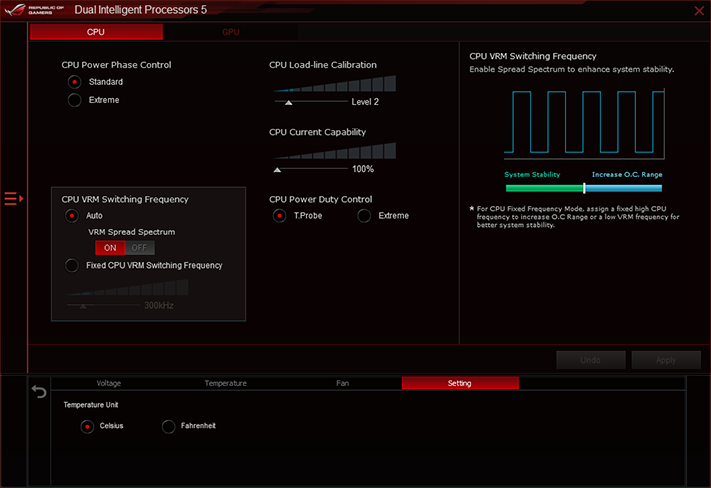Open the Voltage tab

click(109, 383)
